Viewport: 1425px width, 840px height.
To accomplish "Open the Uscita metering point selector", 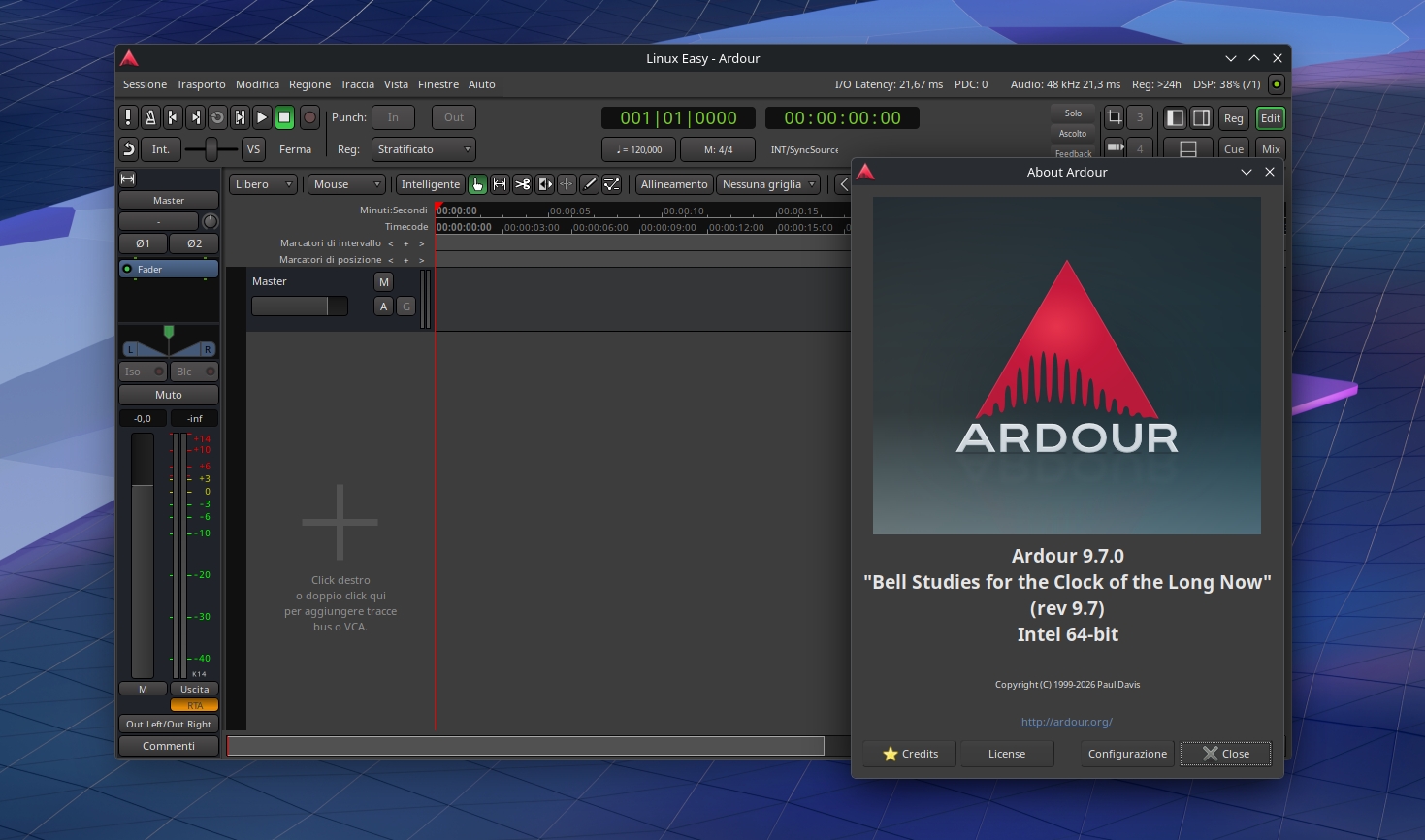I will tap(194, 689).
